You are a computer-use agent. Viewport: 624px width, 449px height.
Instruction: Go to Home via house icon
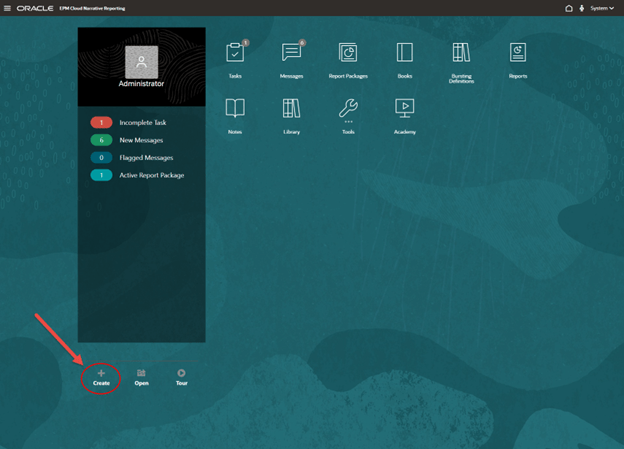coord(569,8)
